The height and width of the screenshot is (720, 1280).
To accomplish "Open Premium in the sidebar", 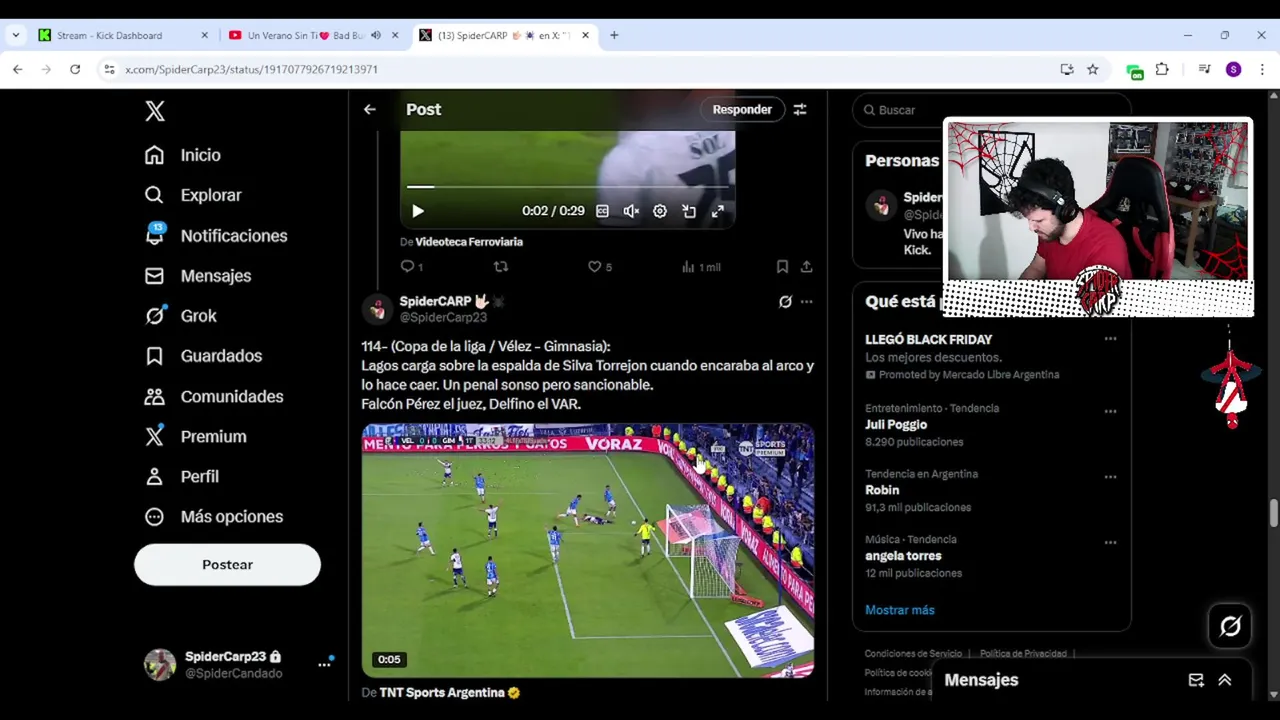I will [196, 436].
